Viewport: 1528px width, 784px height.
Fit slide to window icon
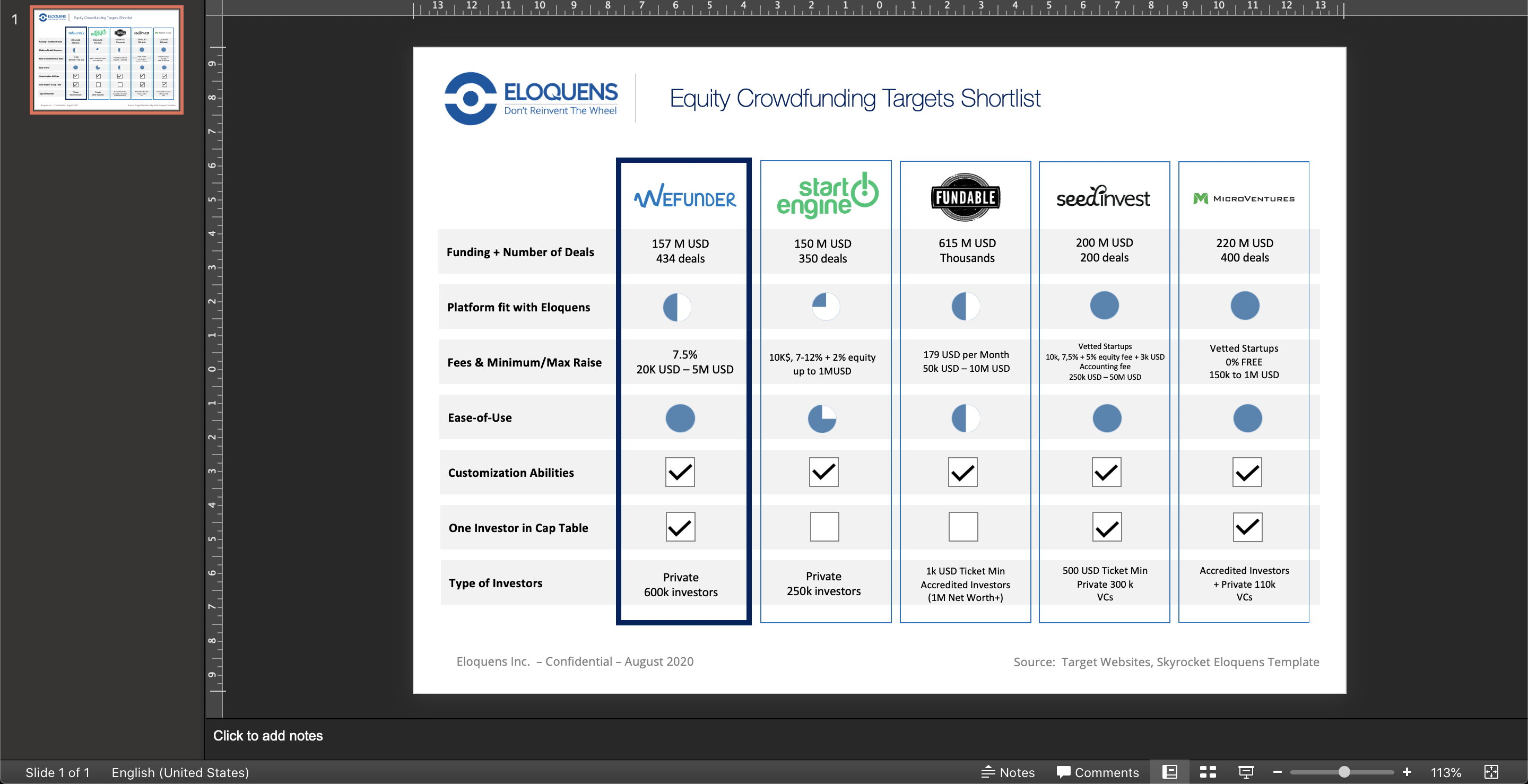point(1491,772)
